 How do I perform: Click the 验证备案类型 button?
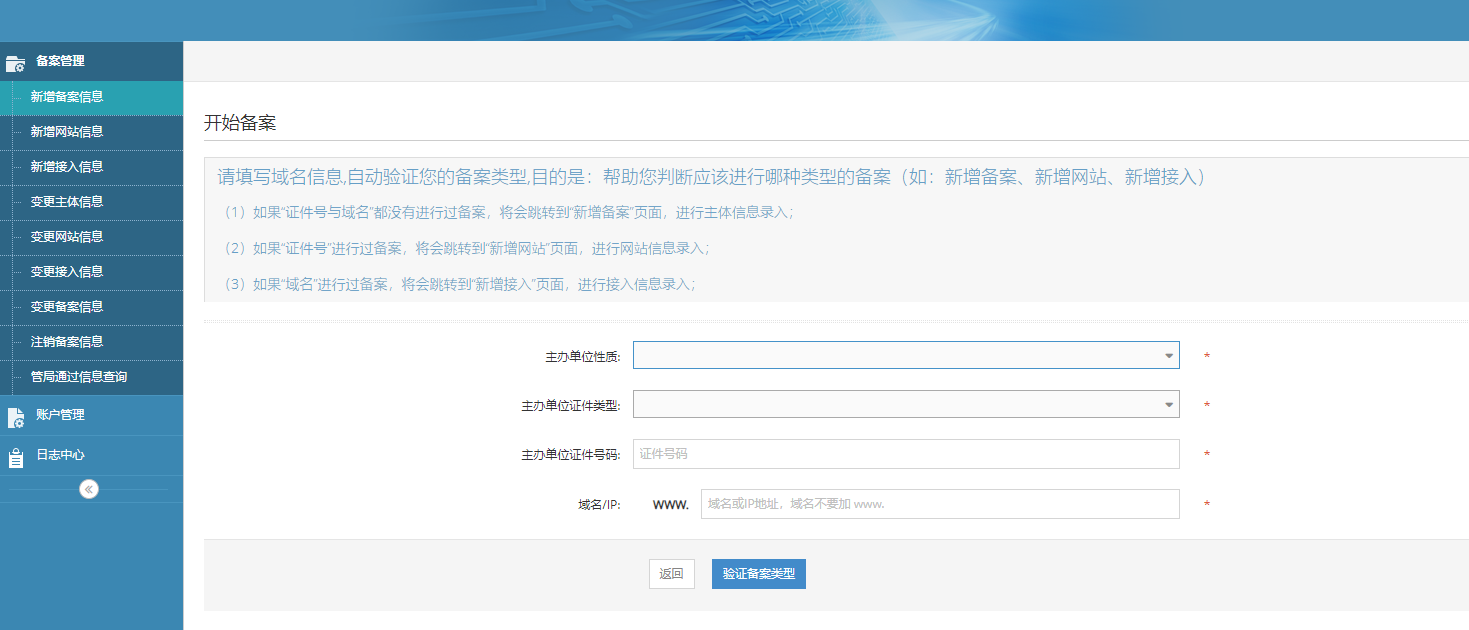(x=759, y=574)
